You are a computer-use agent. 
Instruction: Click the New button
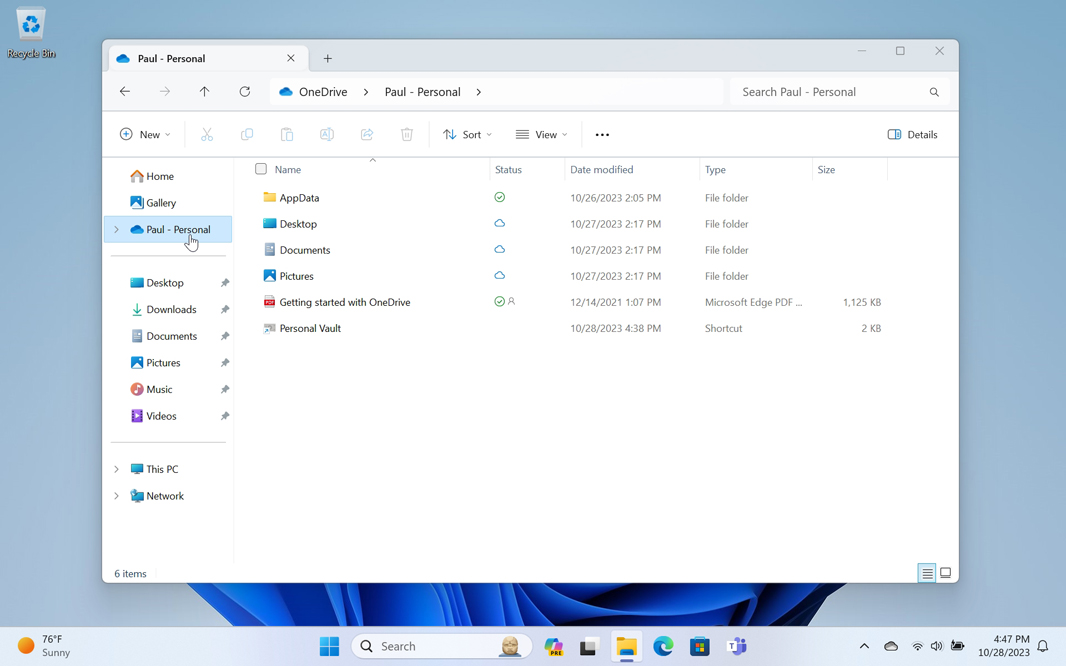(145, 135)
